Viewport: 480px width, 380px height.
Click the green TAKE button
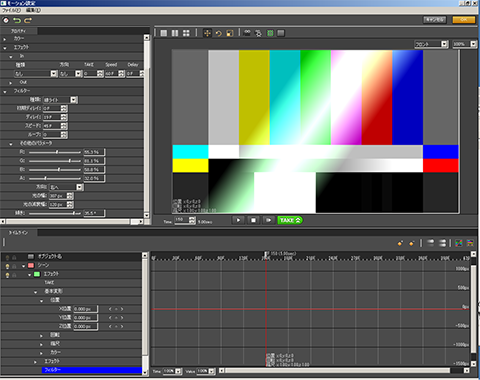coord(290,220)
